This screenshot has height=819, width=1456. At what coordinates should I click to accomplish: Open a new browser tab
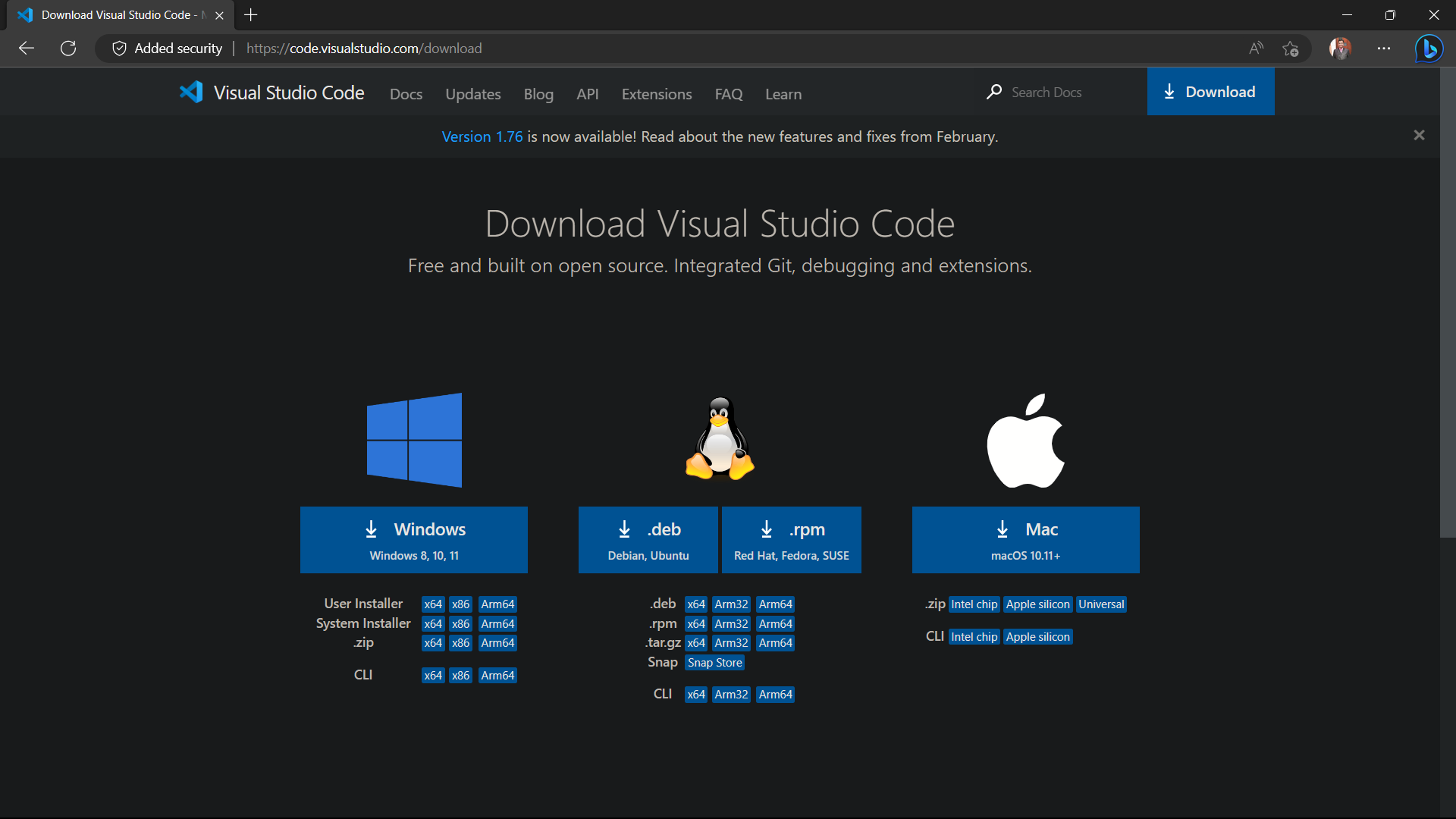(x=251, y=15)
